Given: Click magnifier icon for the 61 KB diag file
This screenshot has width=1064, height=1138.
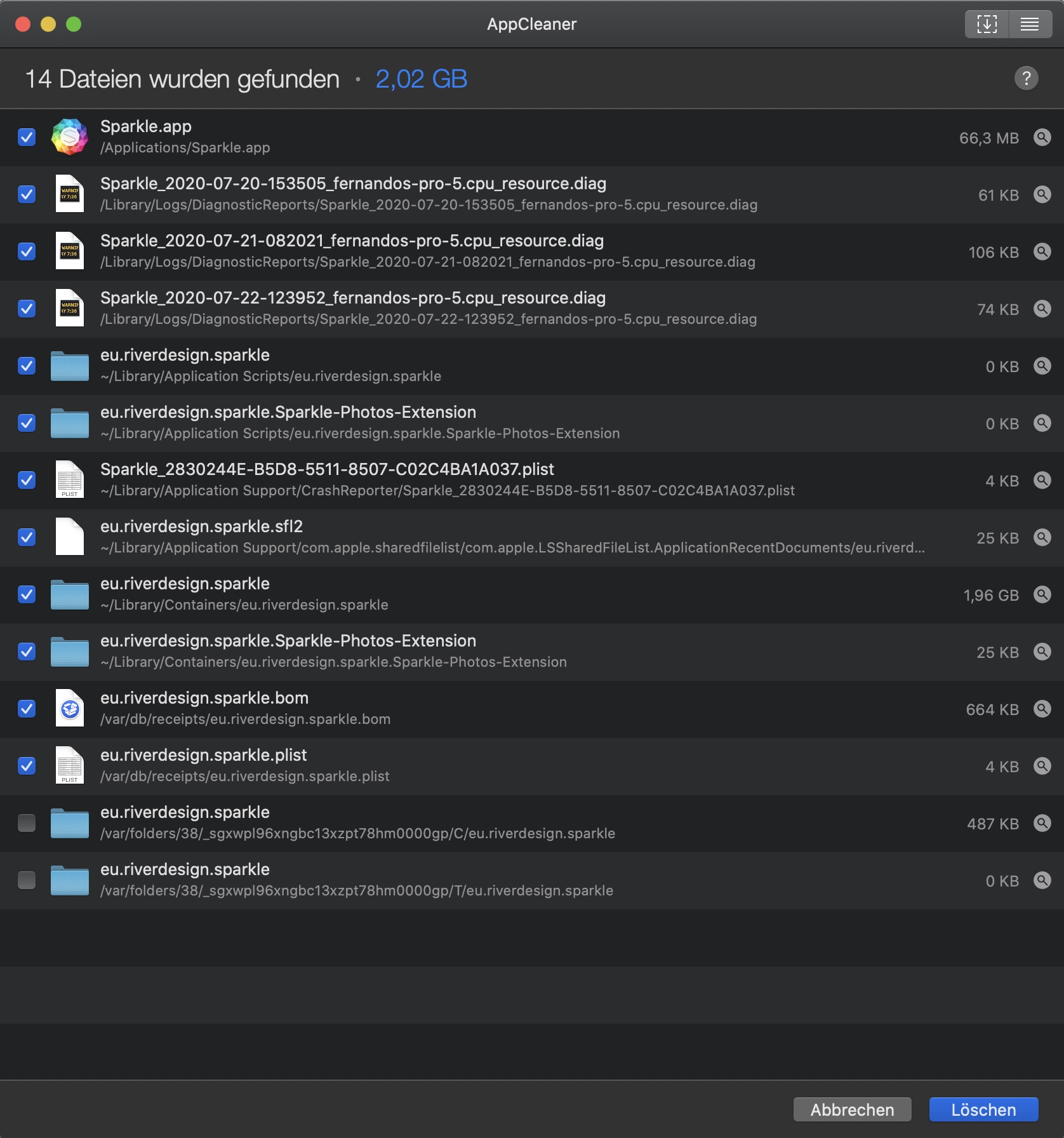Looking at the screenshot, I should point(1042,194).
